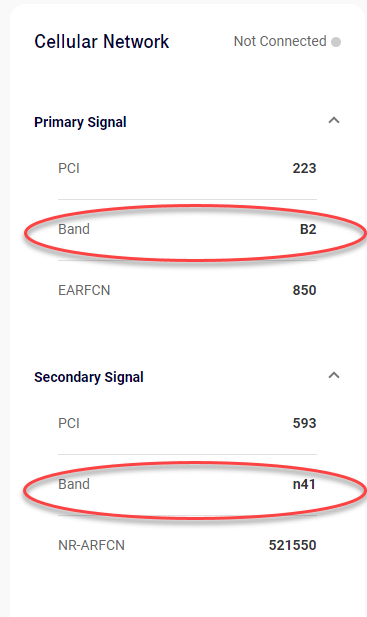Click the Not Connected status text
Image resolution: width=367 pixels, height=617 pixels.
[x=280, y=41]
